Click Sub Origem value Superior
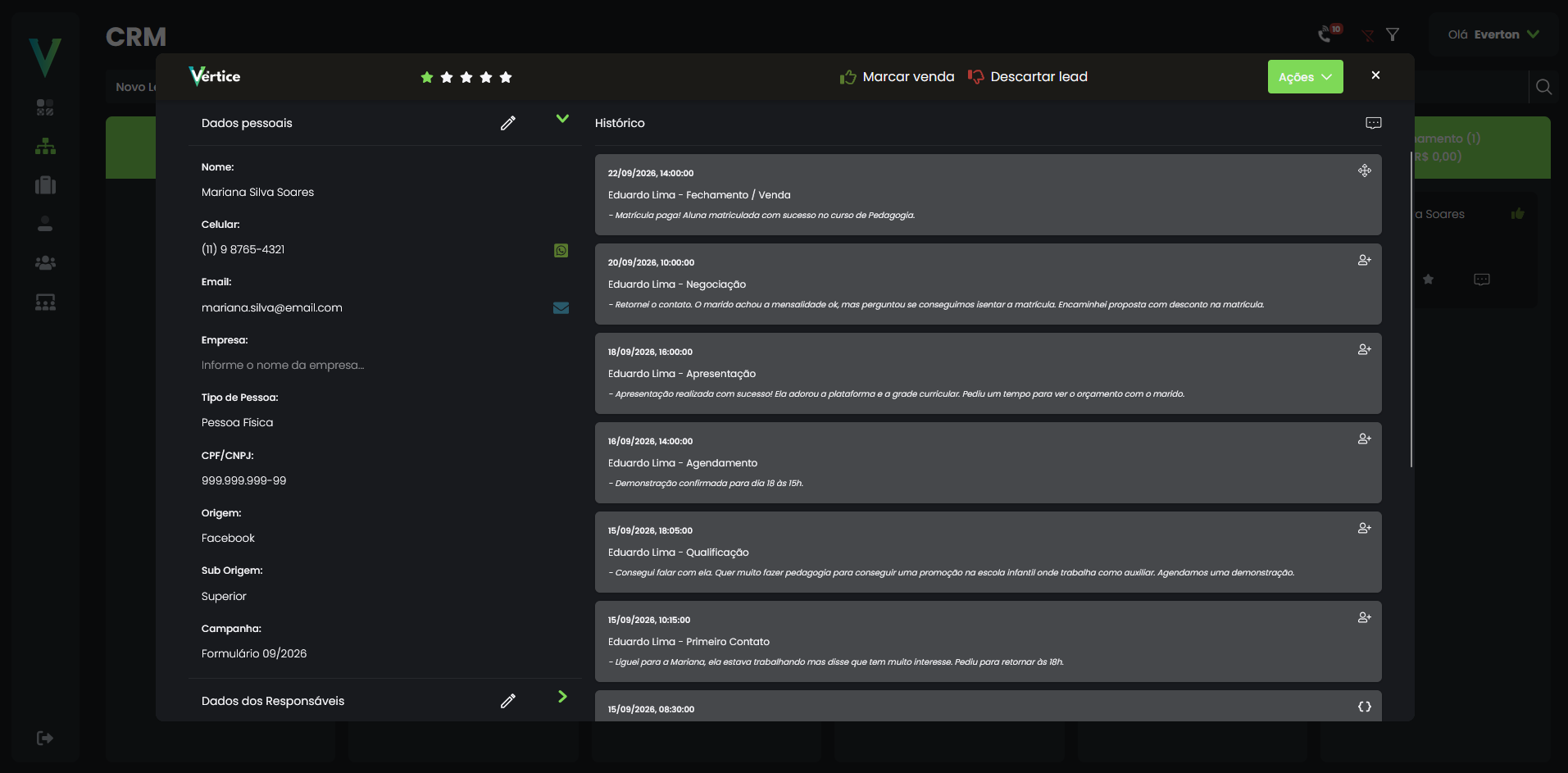Viewport: 1568px width, 773px height. (x=224, y=597)
